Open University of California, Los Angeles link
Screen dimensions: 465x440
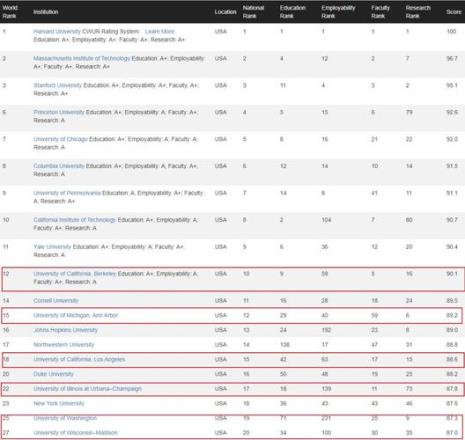[x=79, y=359]
